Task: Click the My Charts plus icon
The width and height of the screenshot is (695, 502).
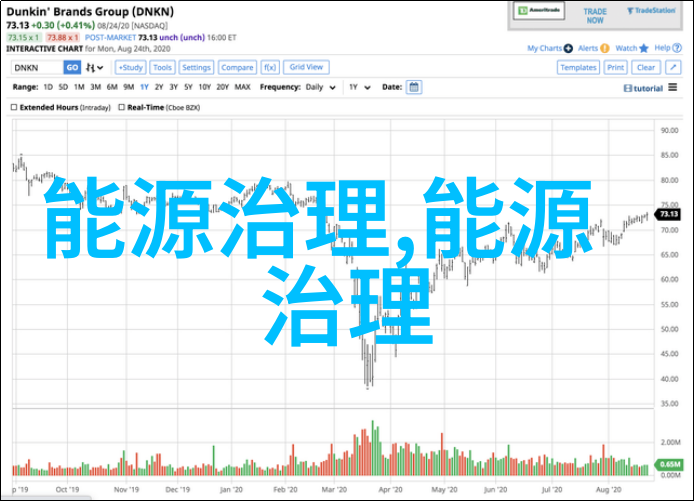Action: pyautogui.click(x=568, y=48)
